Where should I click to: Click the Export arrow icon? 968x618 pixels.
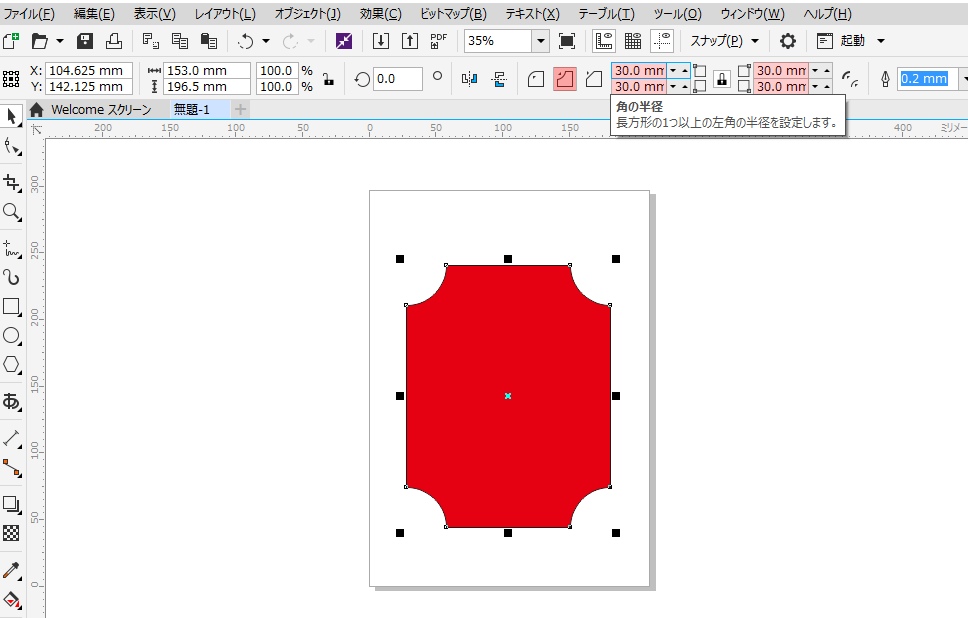[410, 41]
